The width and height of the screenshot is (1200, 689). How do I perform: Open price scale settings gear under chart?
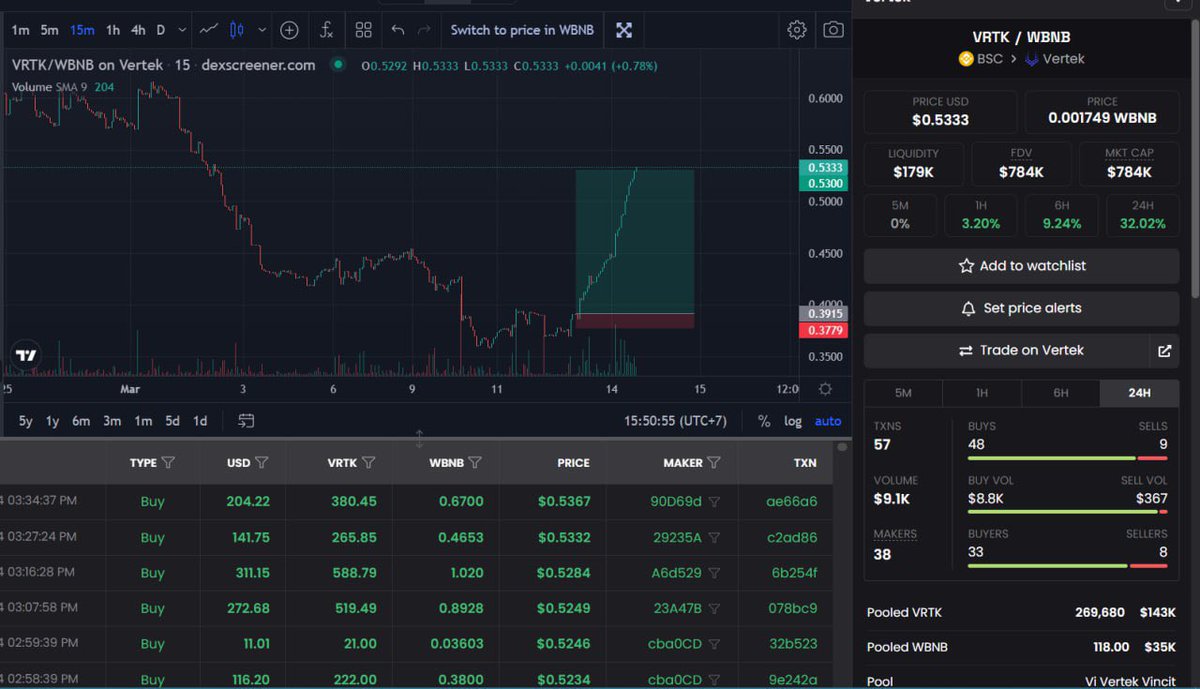(x=826, y=389)
